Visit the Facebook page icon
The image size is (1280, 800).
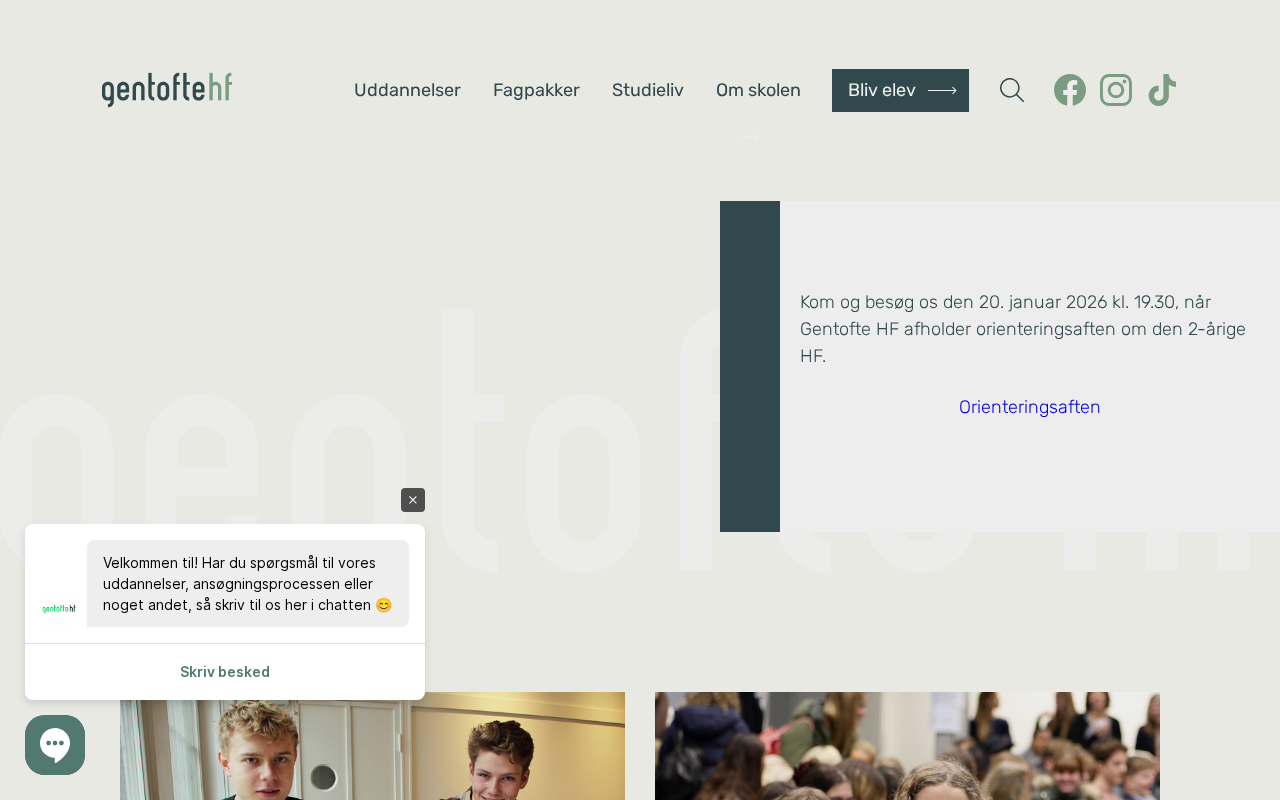[x=1070, y=90]
